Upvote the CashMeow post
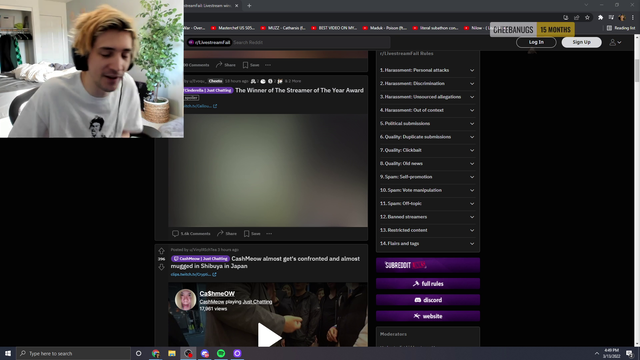This screenshot has height=360, width=640. tap(161, 251)
